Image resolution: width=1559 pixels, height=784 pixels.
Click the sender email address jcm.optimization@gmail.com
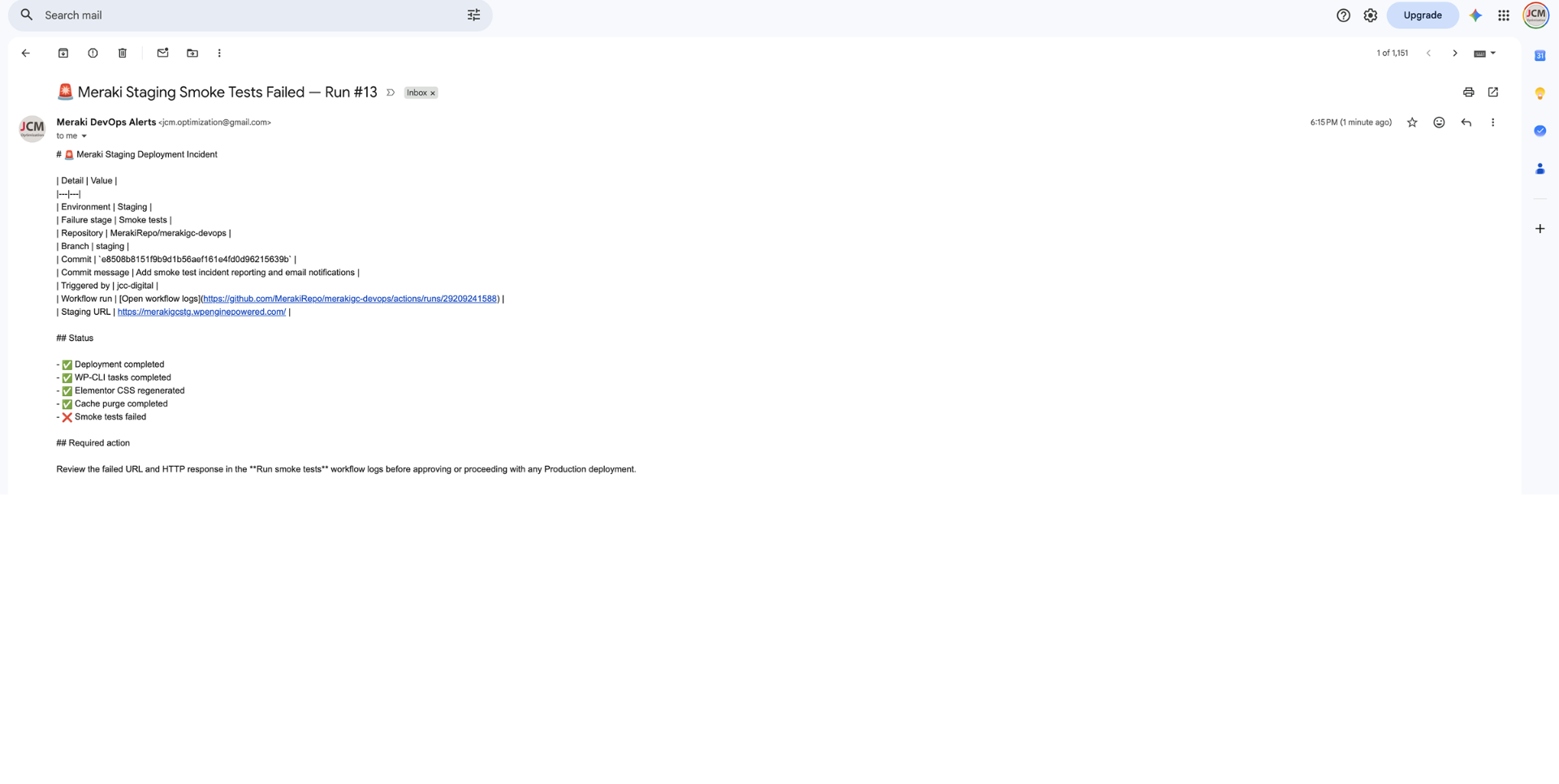pyautogui.click(x=214, y=123)
